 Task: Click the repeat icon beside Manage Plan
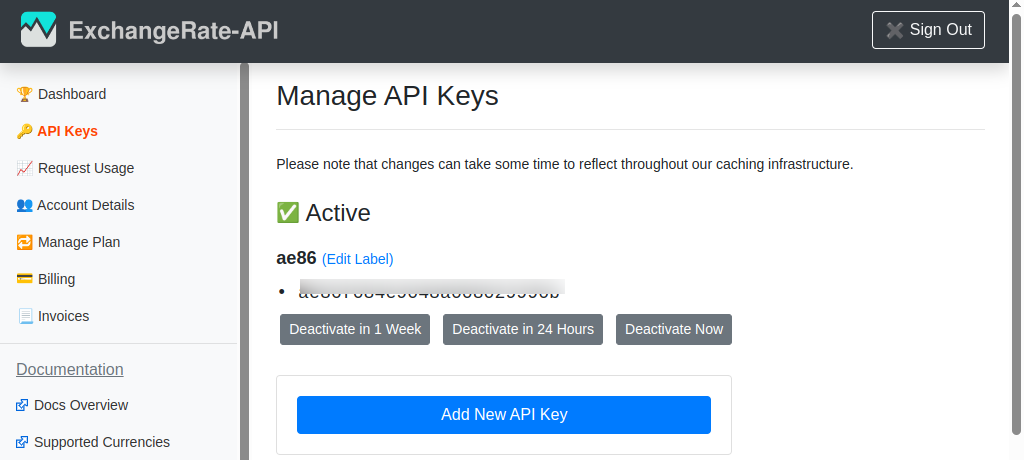(x=24, y=242)
